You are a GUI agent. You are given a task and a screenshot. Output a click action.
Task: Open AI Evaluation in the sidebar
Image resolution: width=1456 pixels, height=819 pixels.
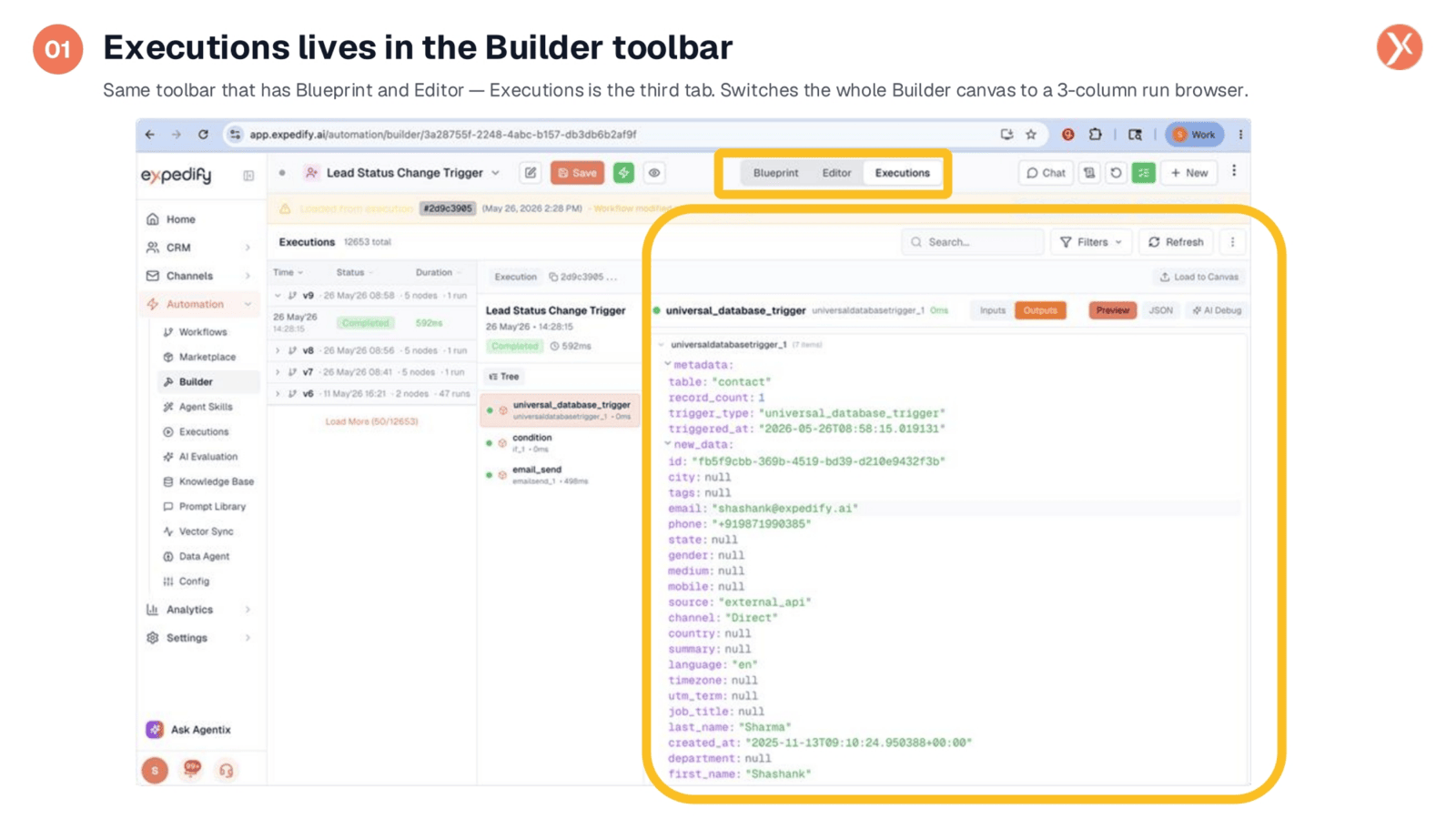(207, 457)
